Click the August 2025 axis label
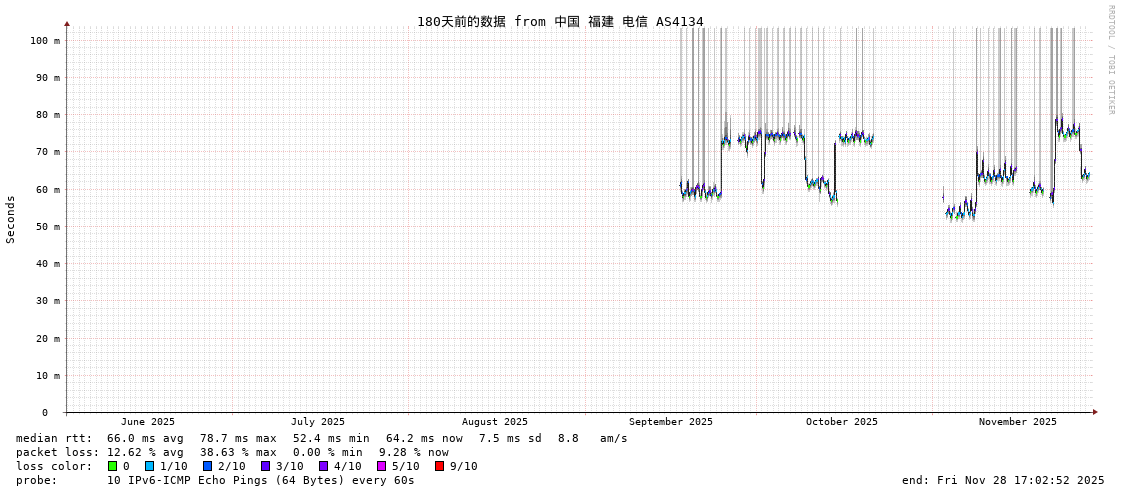The image size is (1121, 494). pos(494,422)
